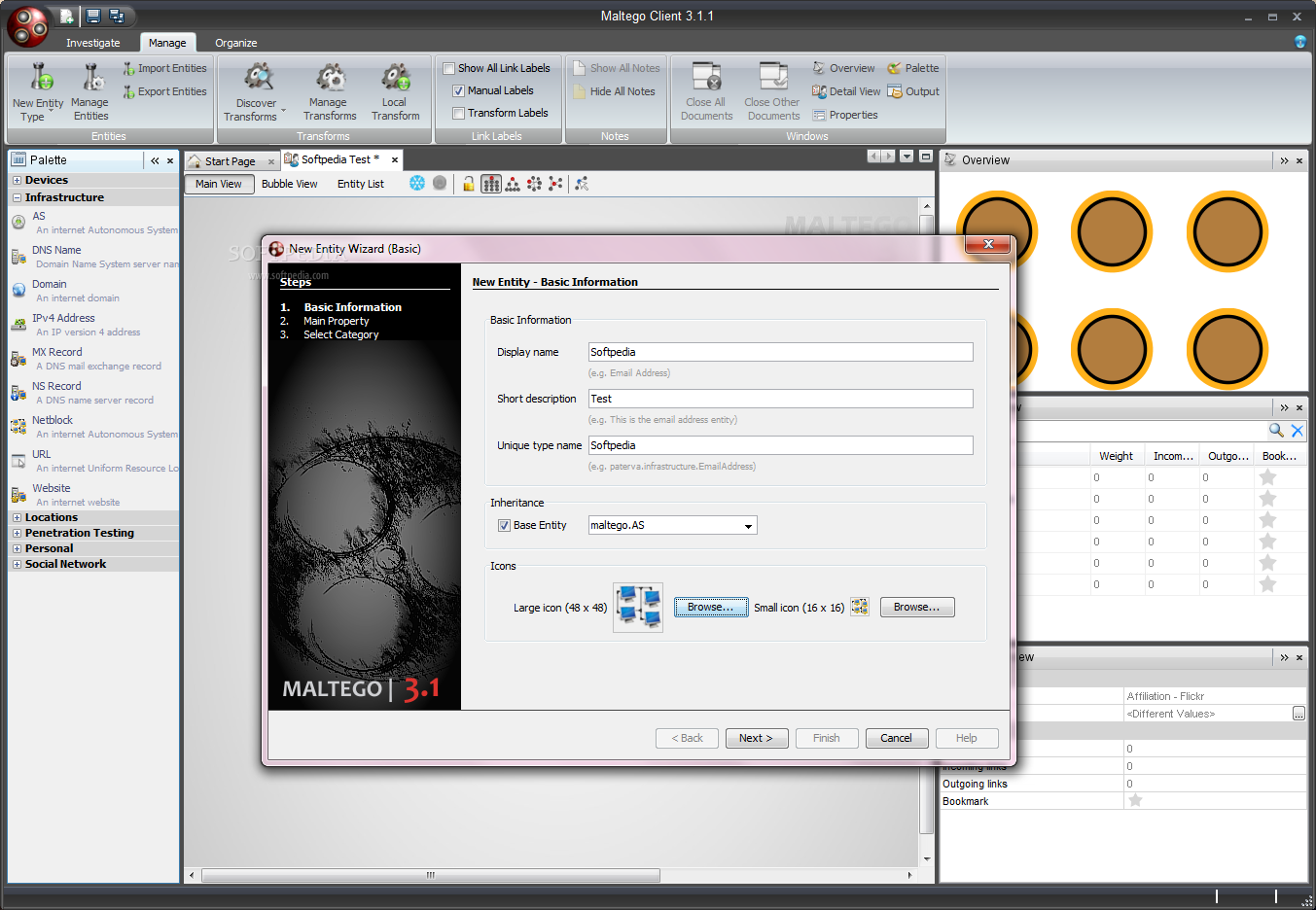1316x910 pixels.
Task: Open the Properties window from ribbon
Action: (844, 115)
